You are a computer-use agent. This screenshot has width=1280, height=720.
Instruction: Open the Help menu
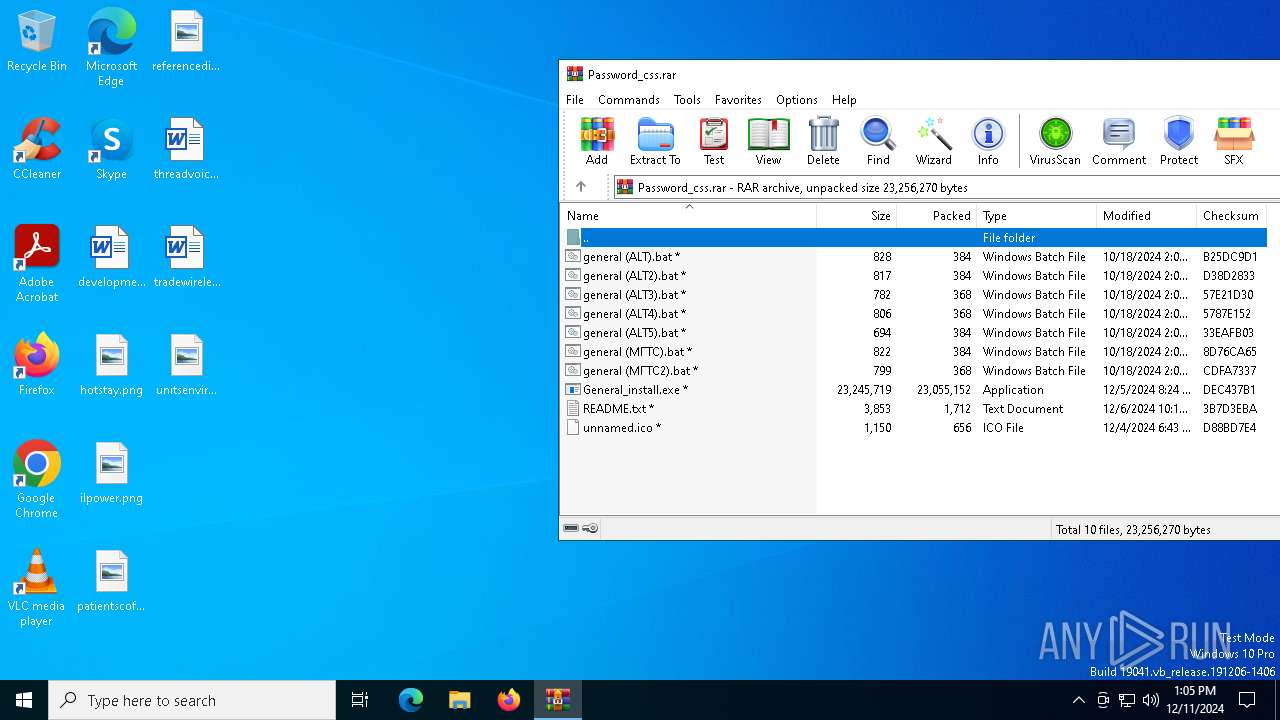tap(844, 100)
